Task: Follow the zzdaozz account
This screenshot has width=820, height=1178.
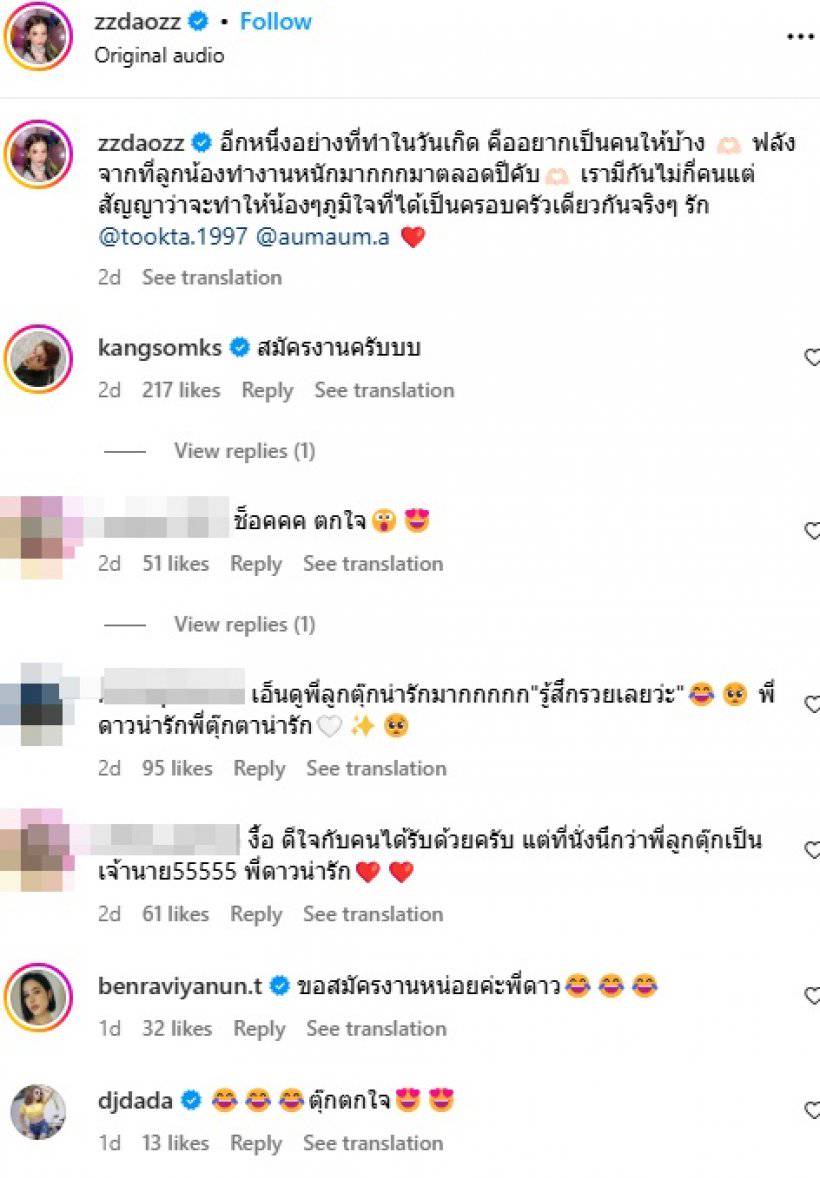Action: [x=276, y=21]
